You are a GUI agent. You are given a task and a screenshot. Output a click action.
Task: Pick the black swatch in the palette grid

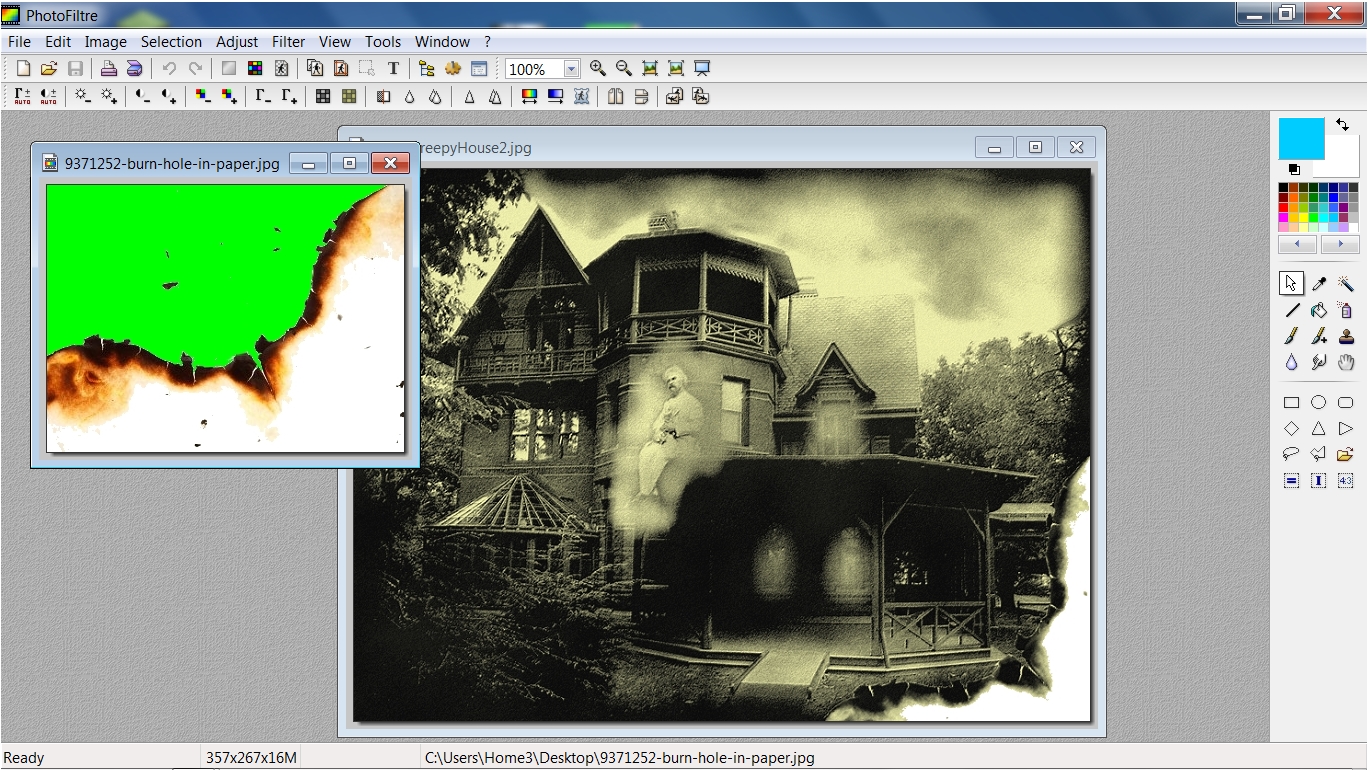pos(1284,188)
